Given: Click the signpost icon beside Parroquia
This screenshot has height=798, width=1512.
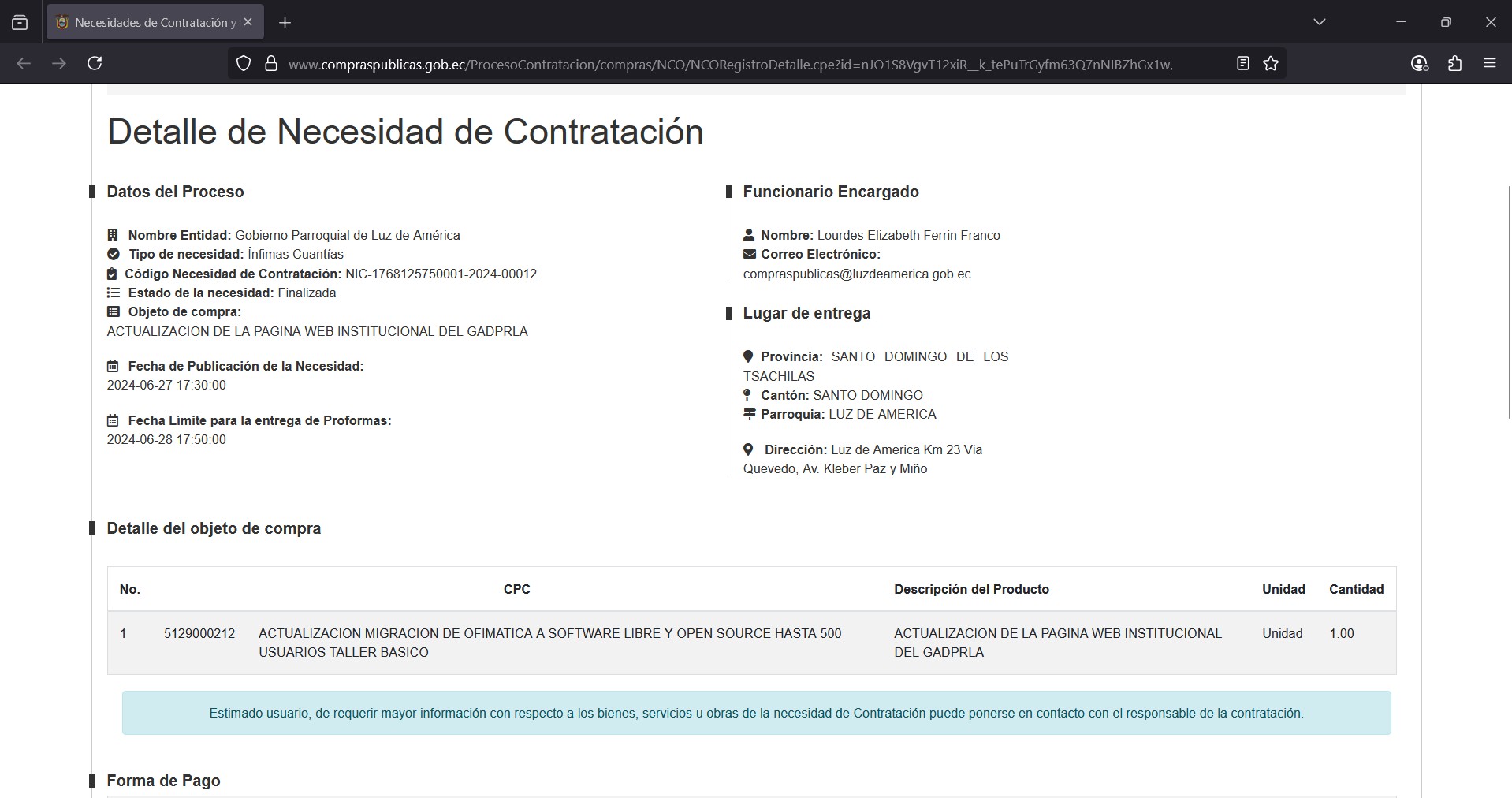Looking at the screenshot, I should point(749,414).
